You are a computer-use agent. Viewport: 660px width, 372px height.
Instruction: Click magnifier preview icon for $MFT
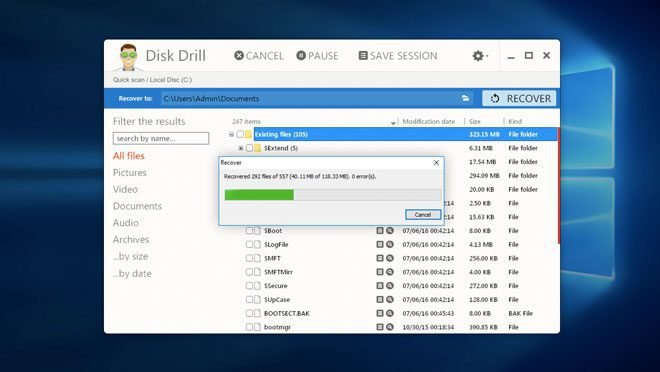point(390,258)
